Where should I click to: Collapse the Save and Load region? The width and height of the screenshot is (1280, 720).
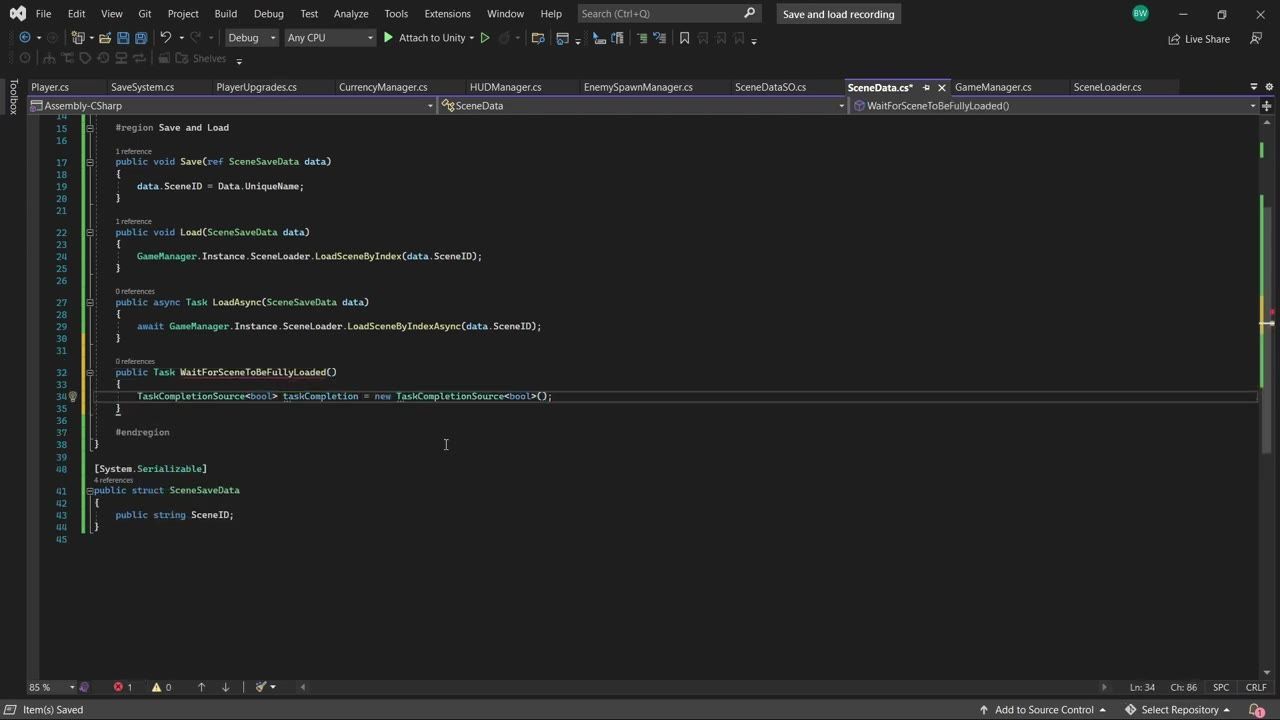(90, 127)
